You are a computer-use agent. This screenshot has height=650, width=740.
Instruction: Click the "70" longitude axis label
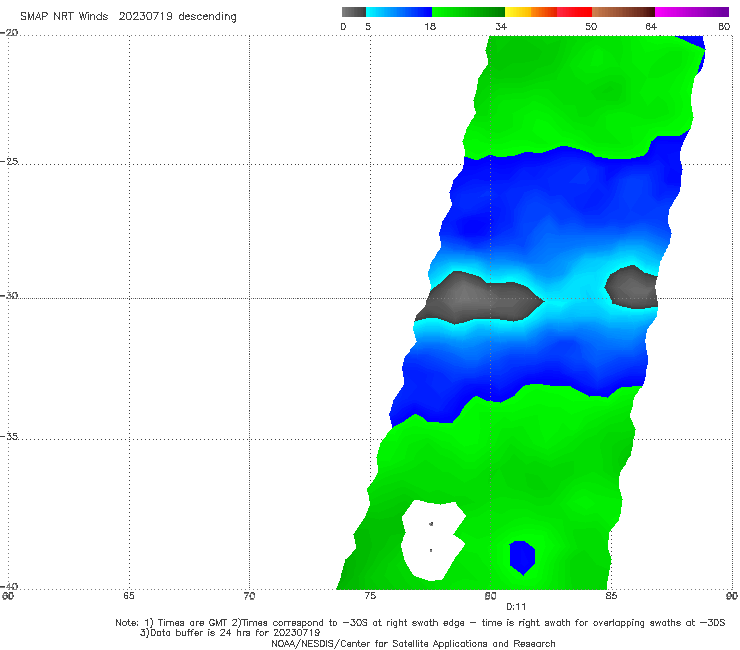[x=249, y=595]
